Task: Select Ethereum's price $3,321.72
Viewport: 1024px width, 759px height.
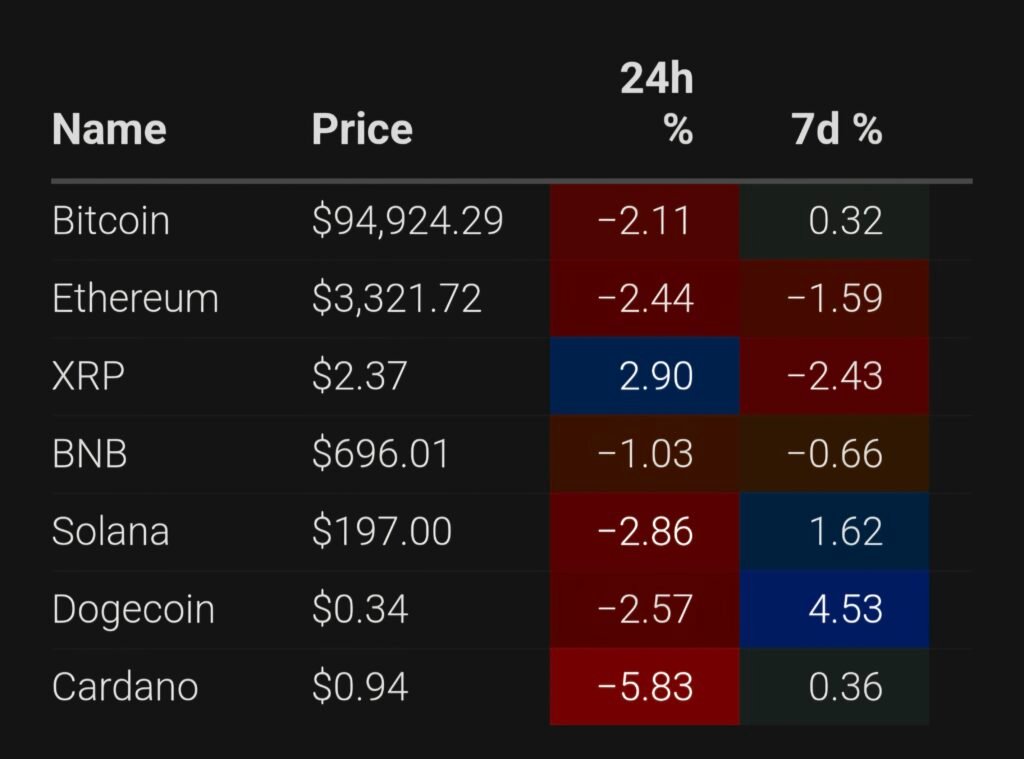Action: click(396, 299)
